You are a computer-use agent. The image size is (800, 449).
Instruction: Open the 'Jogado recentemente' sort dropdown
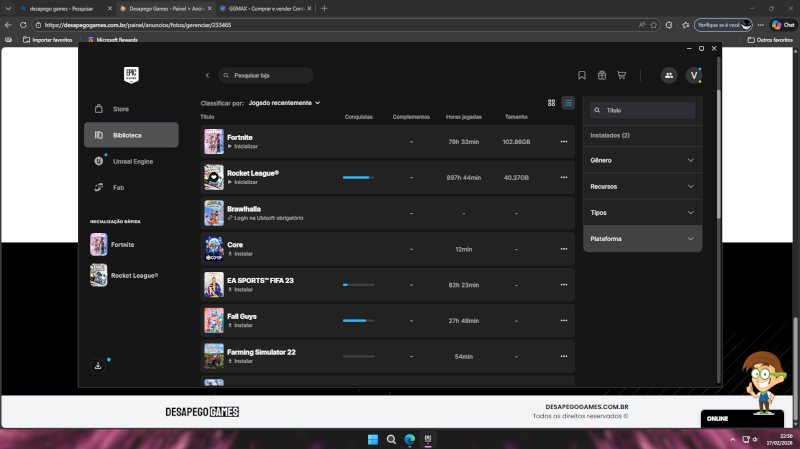(284, 102)
